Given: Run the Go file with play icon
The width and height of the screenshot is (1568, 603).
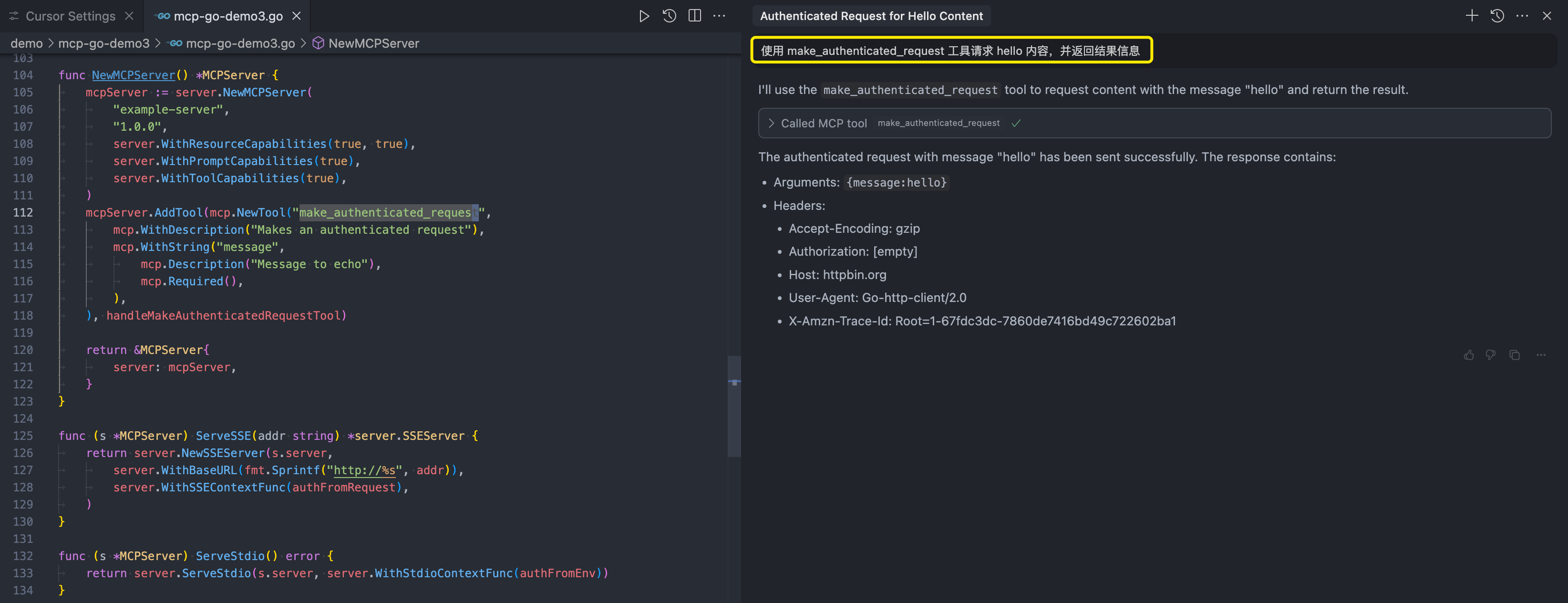Looking at the screenshot, I should pos(644,16).
